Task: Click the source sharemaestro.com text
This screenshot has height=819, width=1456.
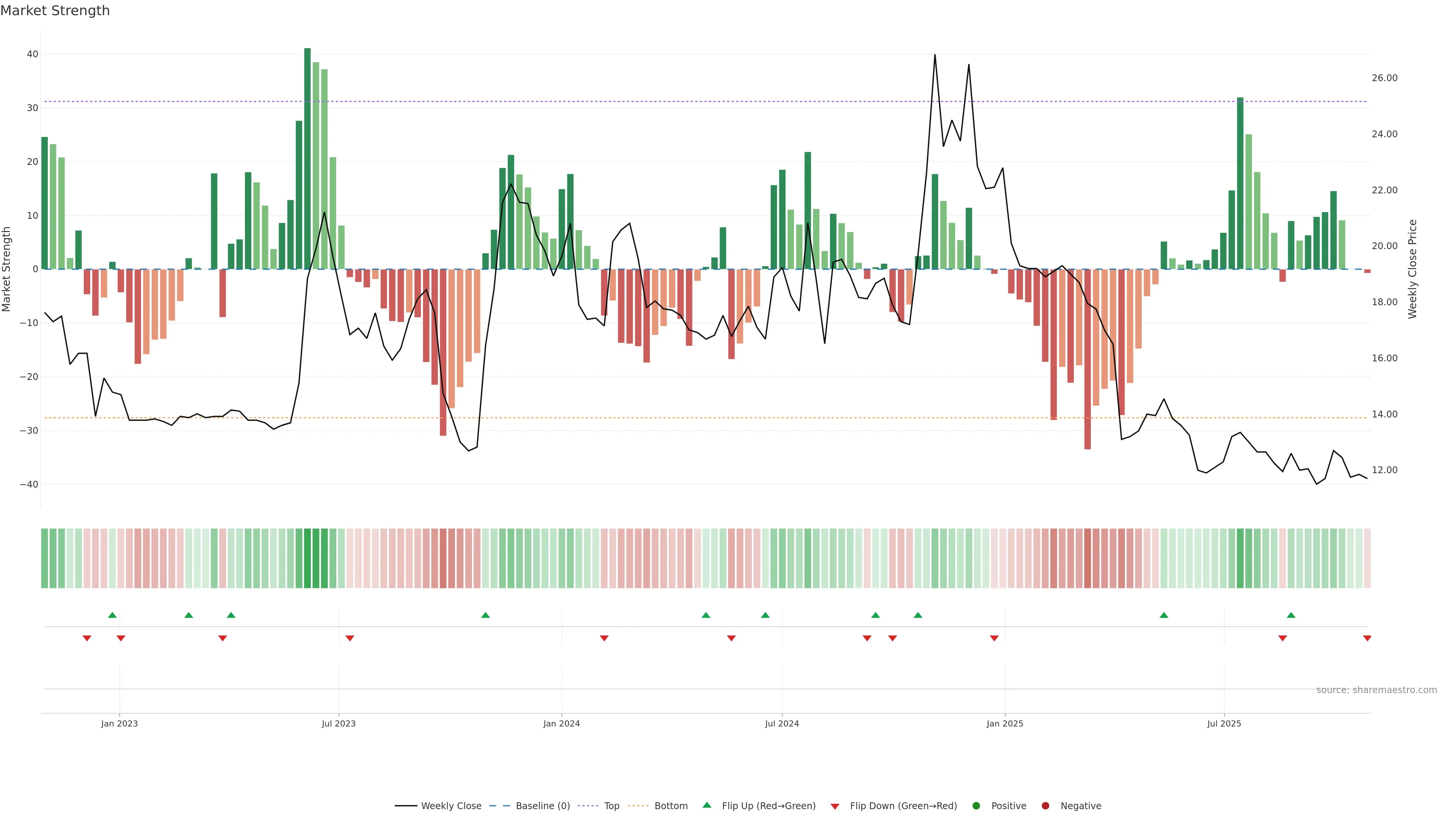Action: click(1376, 690)
